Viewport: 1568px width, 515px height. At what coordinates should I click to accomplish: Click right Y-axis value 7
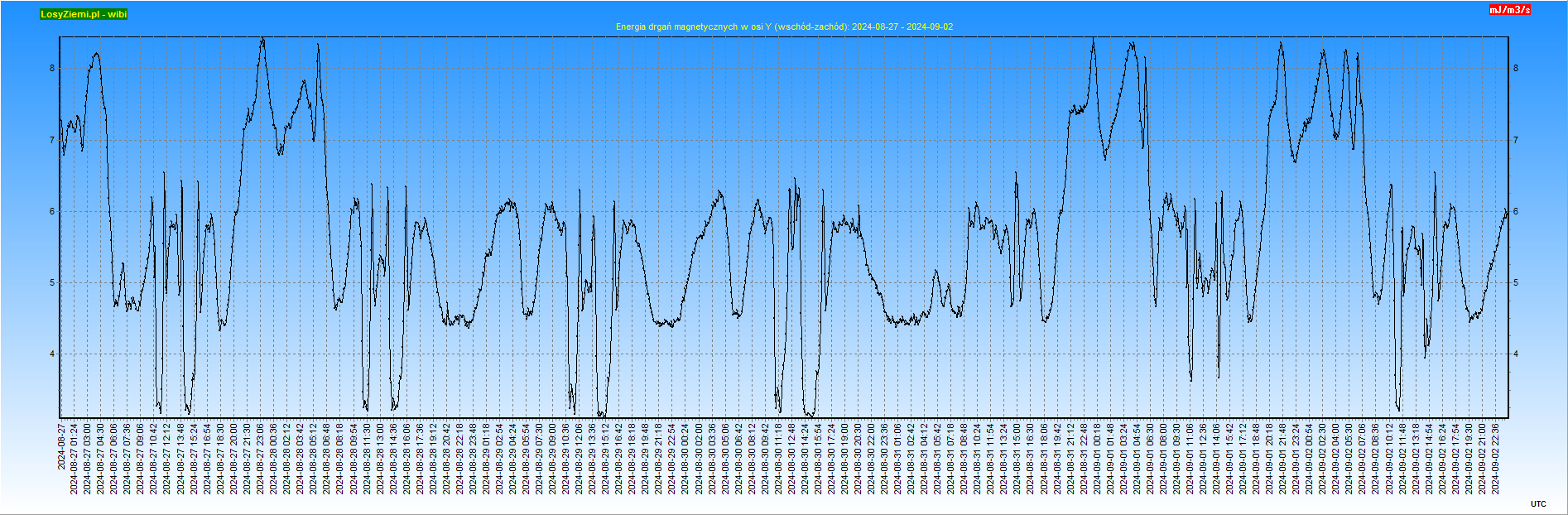pyautogui.click(x=1516, y=140)
